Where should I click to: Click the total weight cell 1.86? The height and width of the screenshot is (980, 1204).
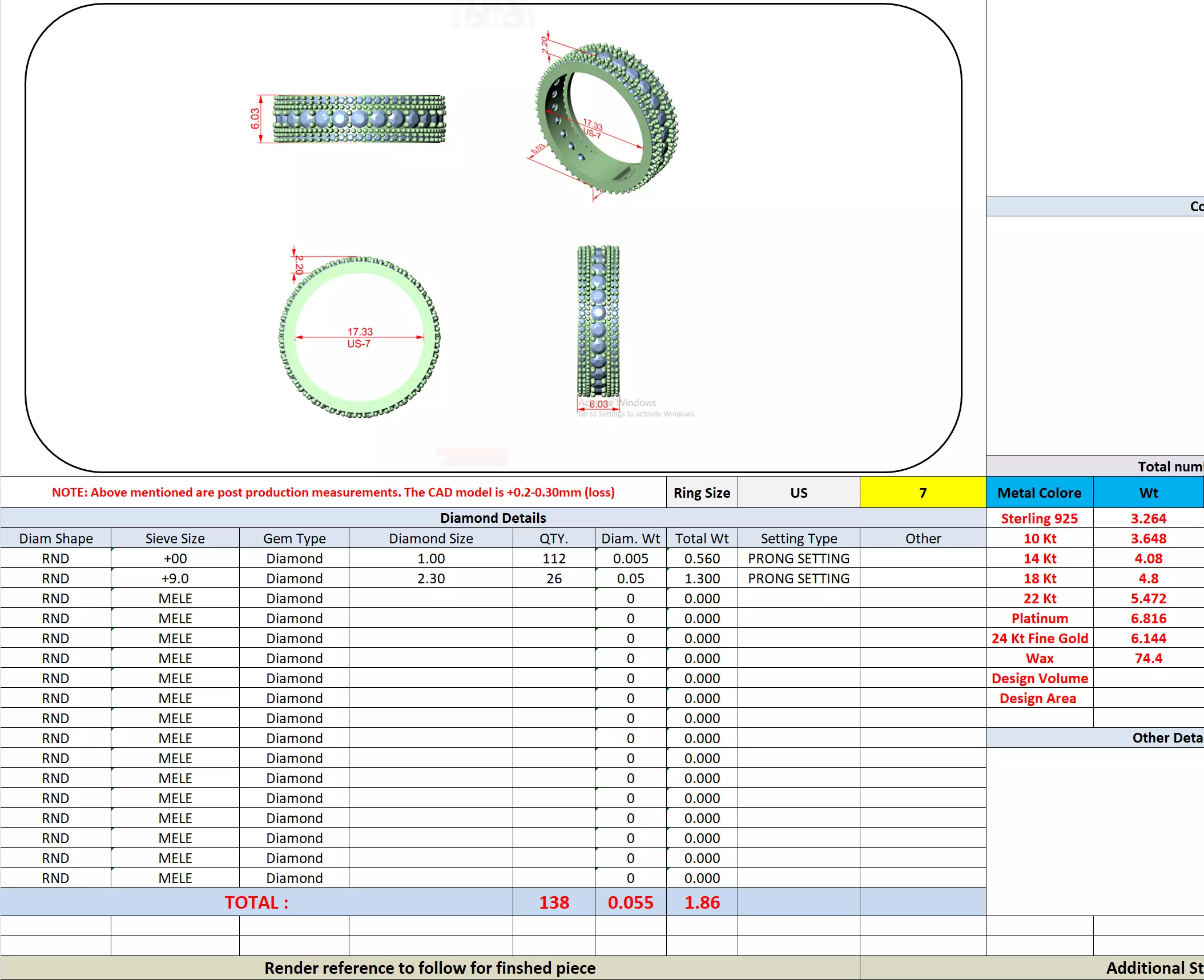[702, 902]
